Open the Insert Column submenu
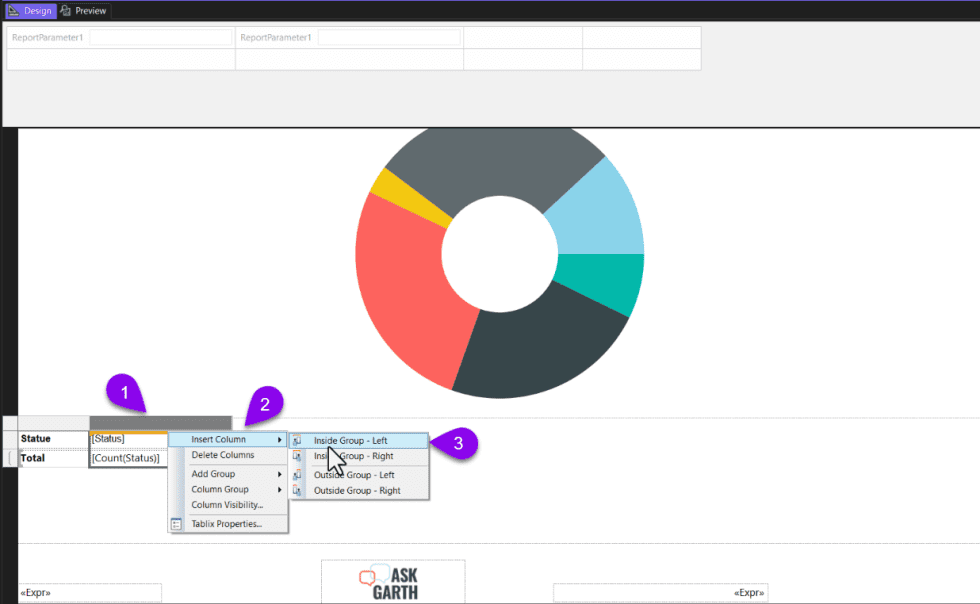980x604 pixels. click(228, 440)
